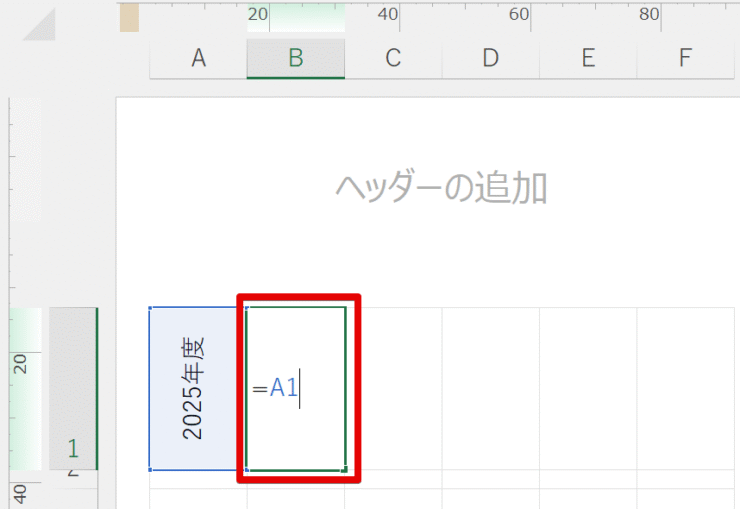Click the 80 mark on horizontal ruler
This screenshot has width=740, height=509.
point(649,14)
